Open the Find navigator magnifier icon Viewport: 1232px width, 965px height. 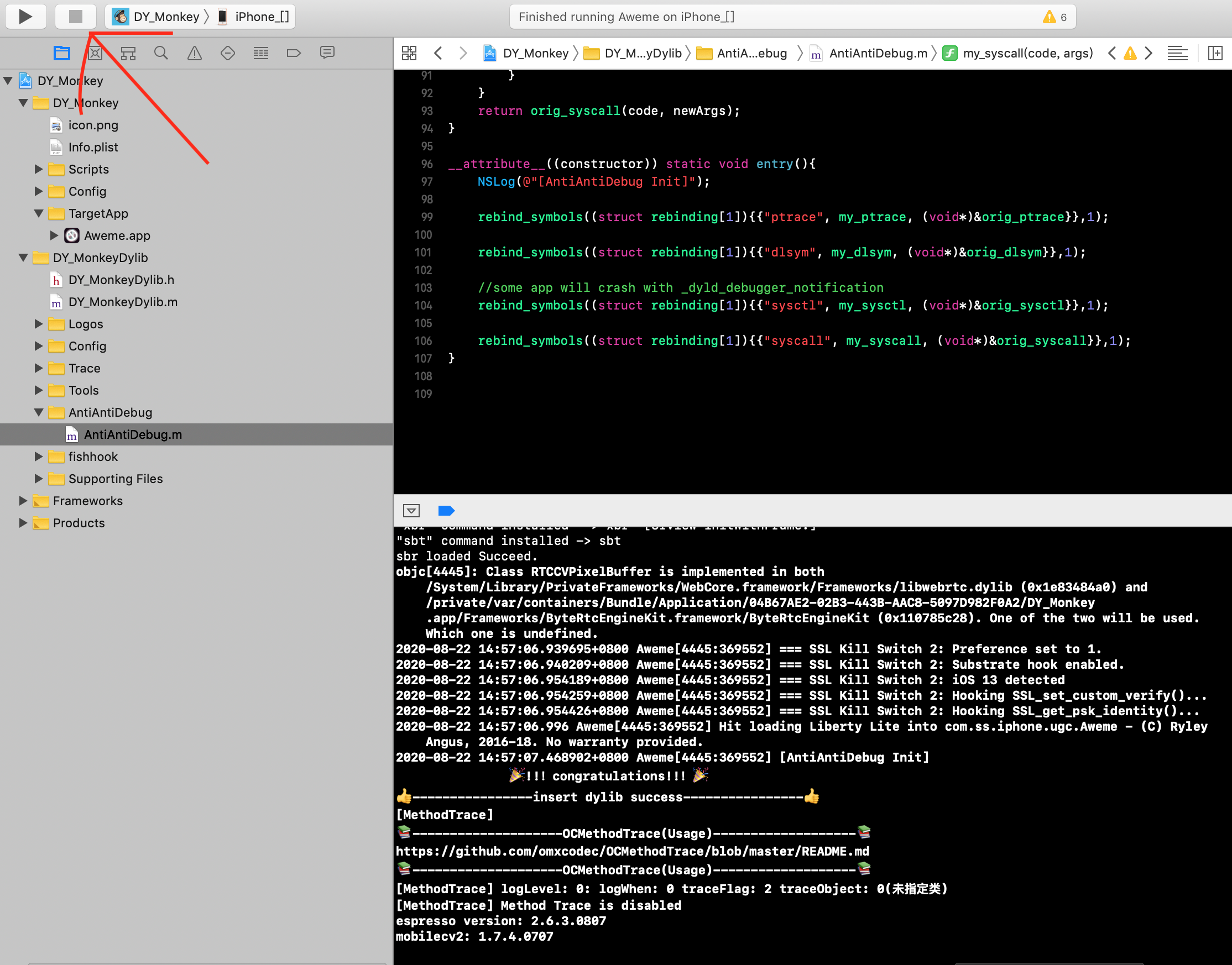click(x=161, y=53)
